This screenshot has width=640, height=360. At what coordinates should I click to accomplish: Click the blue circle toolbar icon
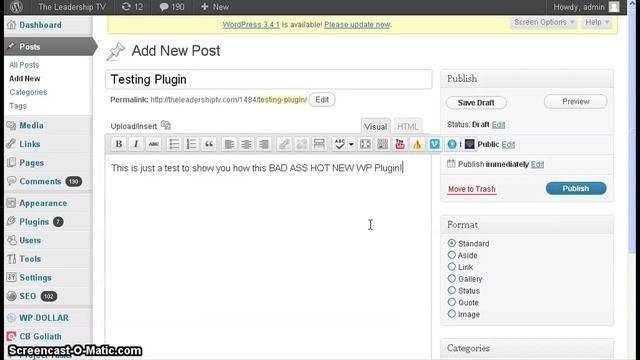[452, 144]
